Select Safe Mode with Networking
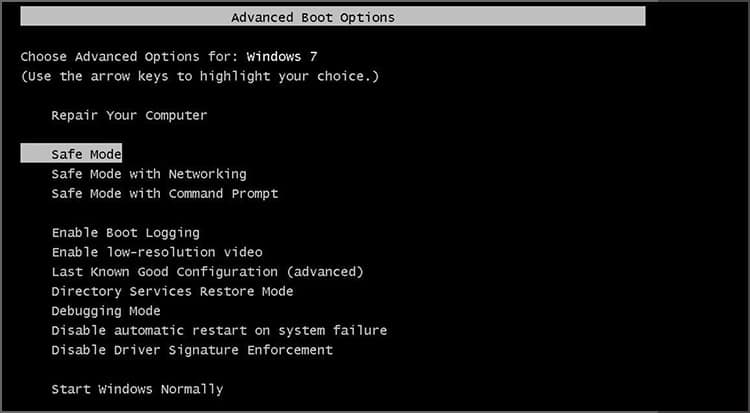Viewport: 750px width, 413px height. tap(148, 174)
